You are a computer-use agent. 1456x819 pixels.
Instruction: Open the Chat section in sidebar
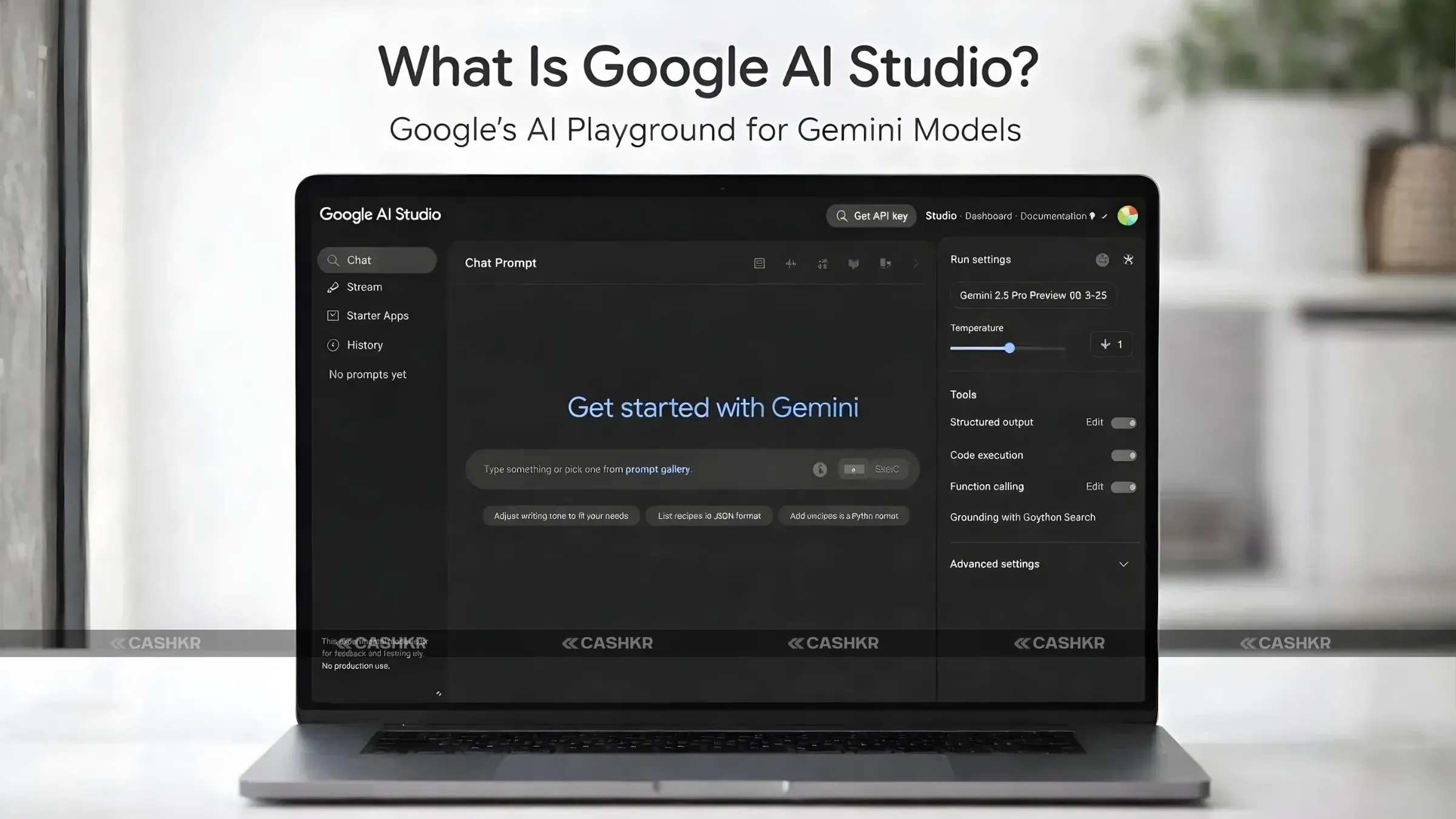[359, 260]
